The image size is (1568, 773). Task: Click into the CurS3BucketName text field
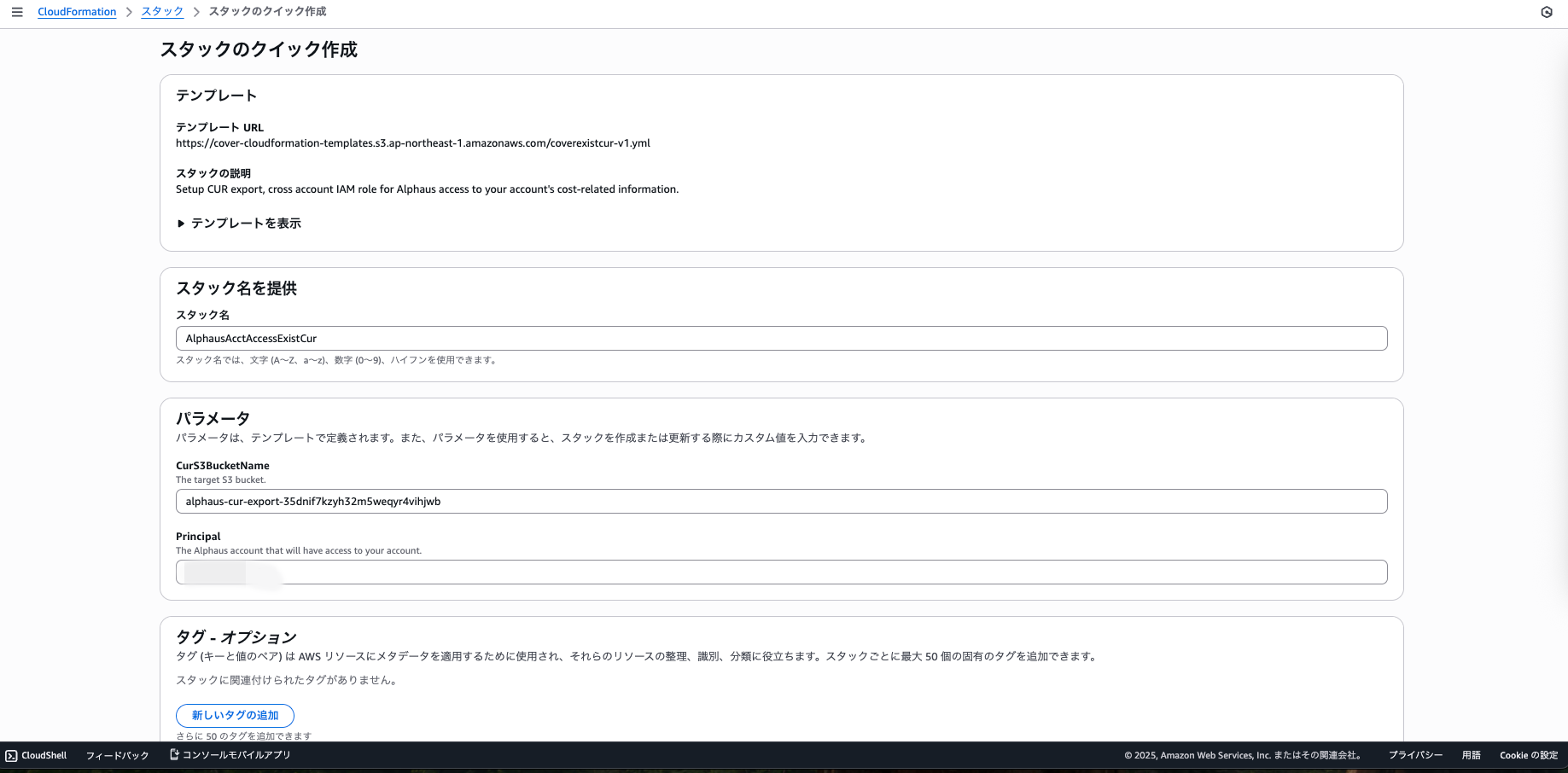tap(781, 502)
